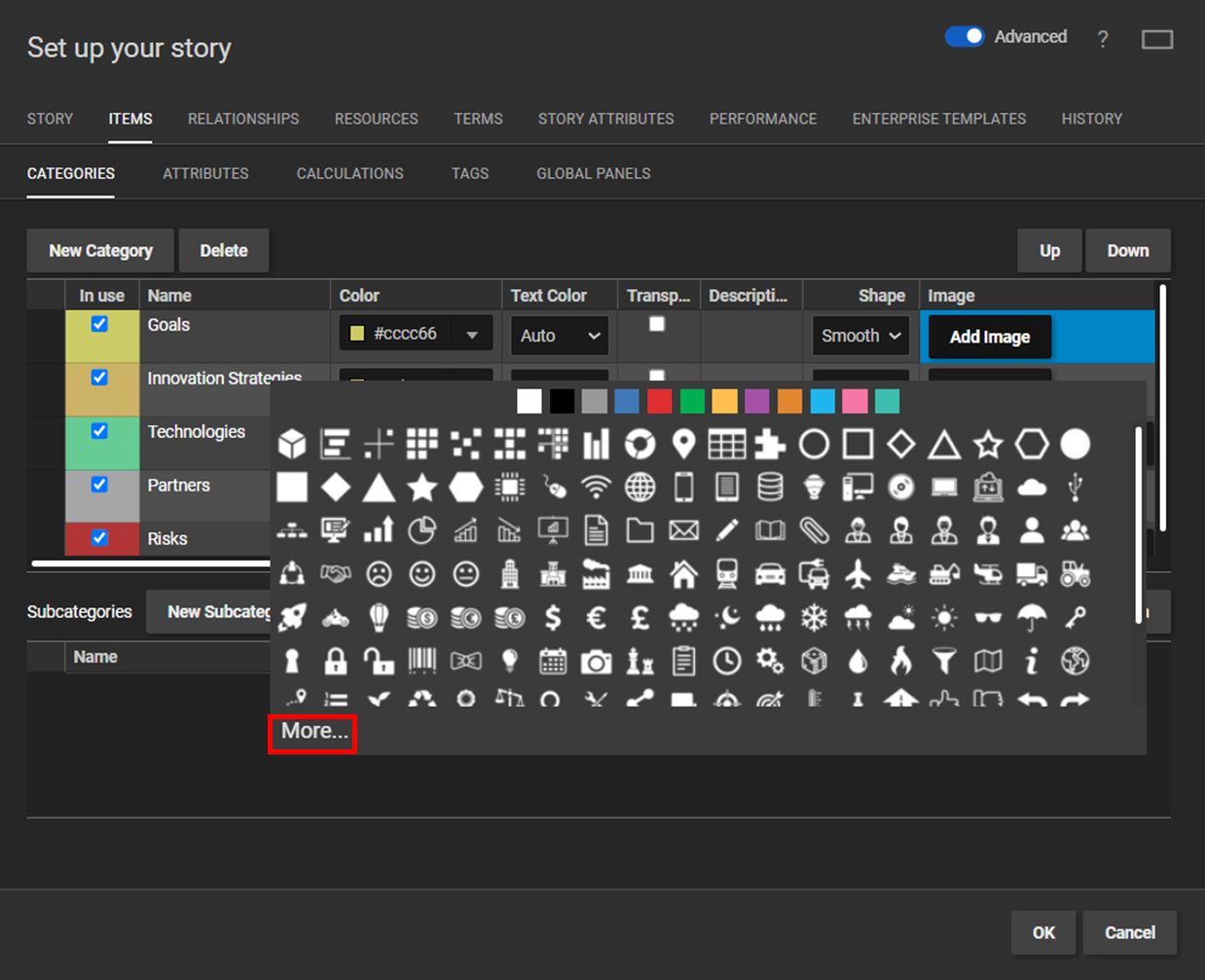The width and height of the screenshot is (1205, 980).
Task: Uncheck In use for Goals
Action: click(x=99, y=324)
